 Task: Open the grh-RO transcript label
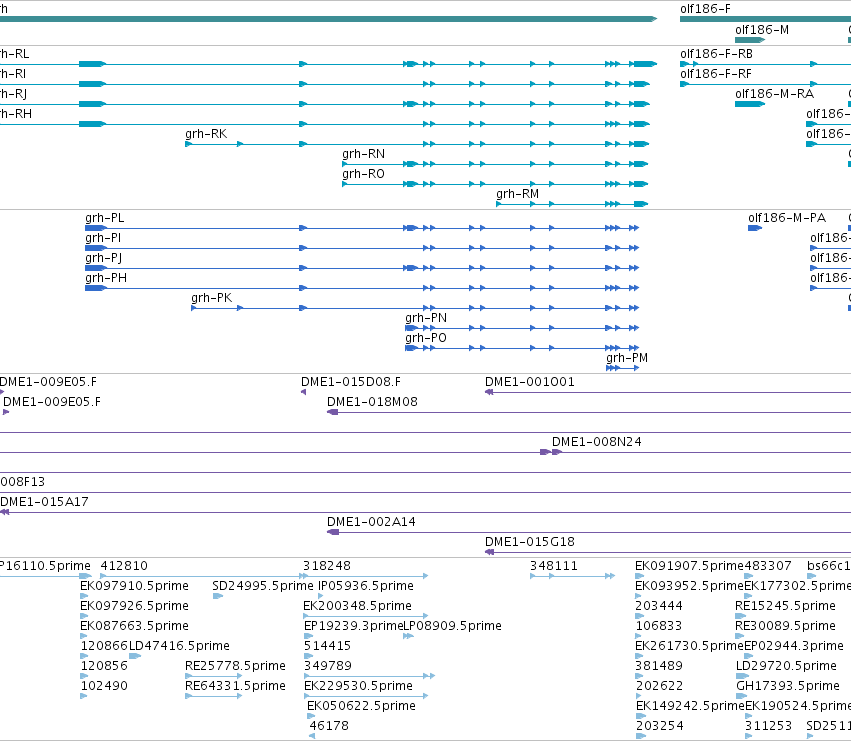tap(363, 174)
